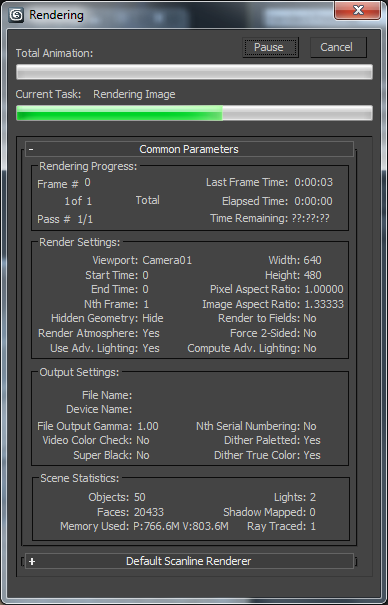The image size is (388, 605).
Task: Click the Memory Used P:766.6M V:803.6M value
Action: 181,526
